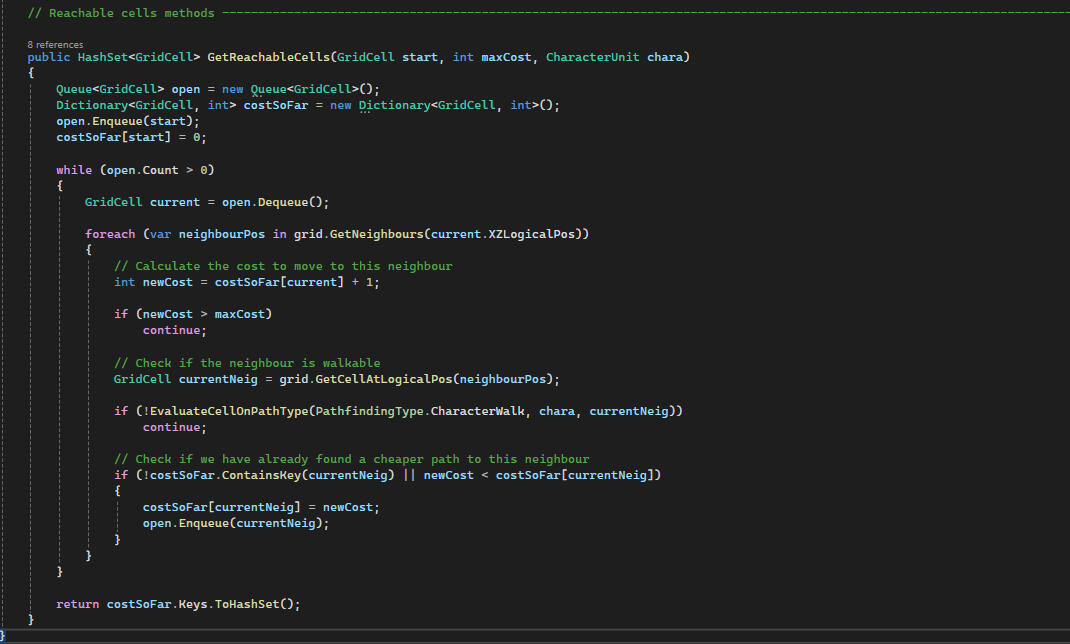Click the while keyword
Screen dimensions: 1070x644
pos(74,170)
